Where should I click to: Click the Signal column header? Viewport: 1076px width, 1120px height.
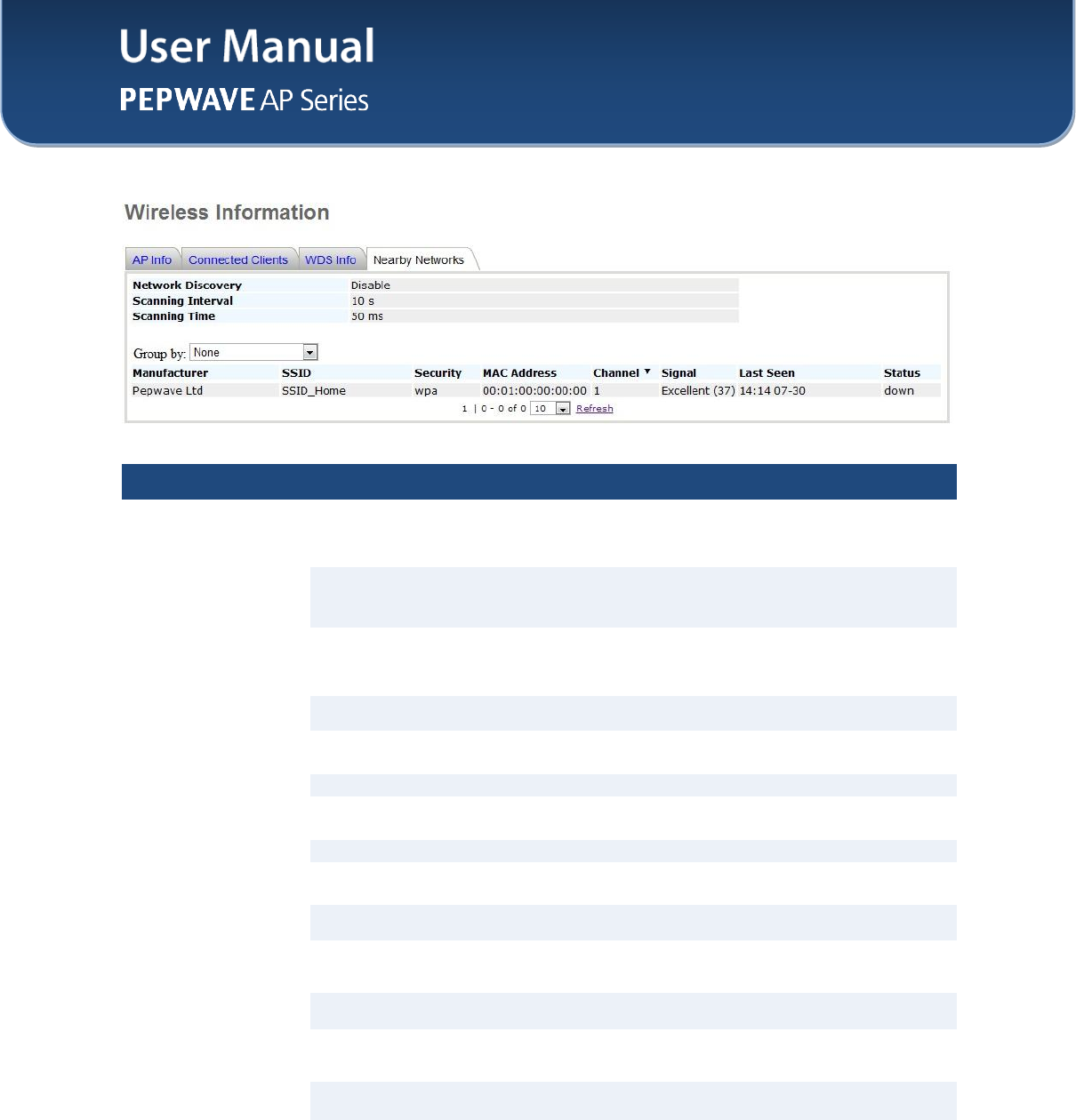[x=679, y=373]
